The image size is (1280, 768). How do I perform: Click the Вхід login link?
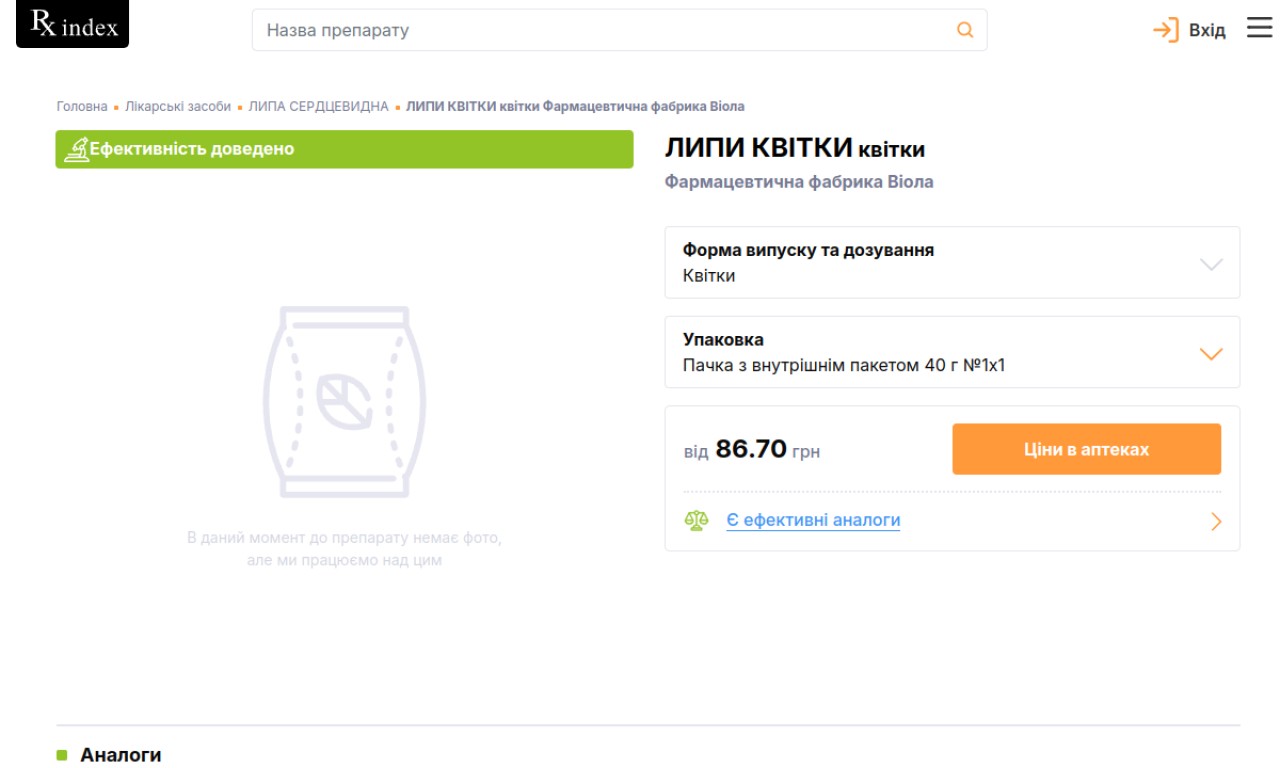pyautogui.click(x=1206, y=31)
